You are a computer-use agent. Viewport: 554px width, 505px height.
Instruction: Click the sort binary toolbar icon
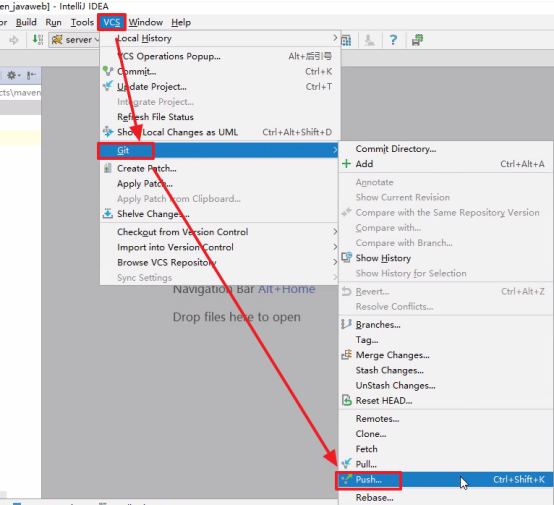pos(37,40)
